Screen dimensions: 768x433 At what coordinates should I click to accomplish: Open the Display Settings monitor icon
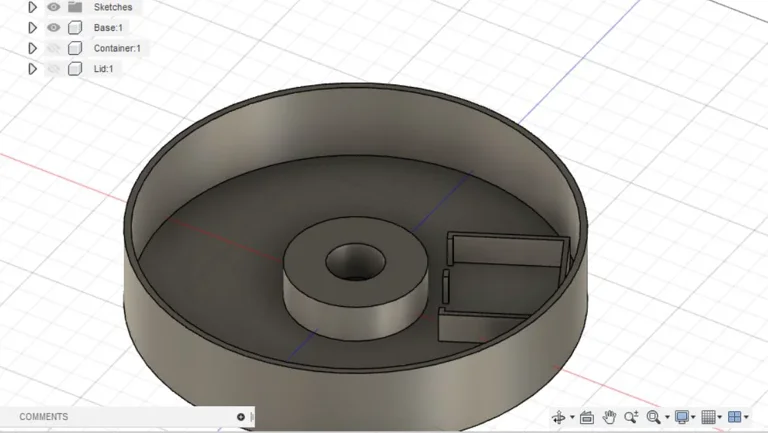click(x=682, y=417)
